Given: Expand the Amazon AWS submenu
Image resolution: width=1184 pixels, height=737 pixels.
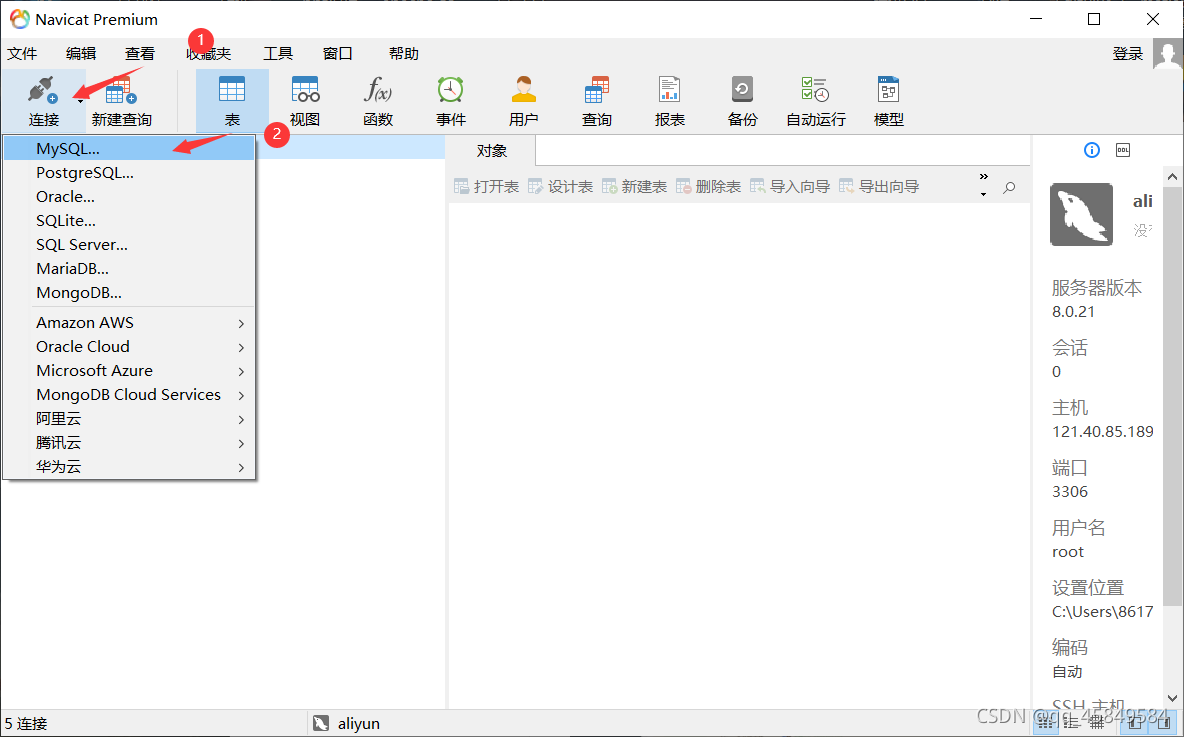Looking at the screenshot, I should (129, 322).
